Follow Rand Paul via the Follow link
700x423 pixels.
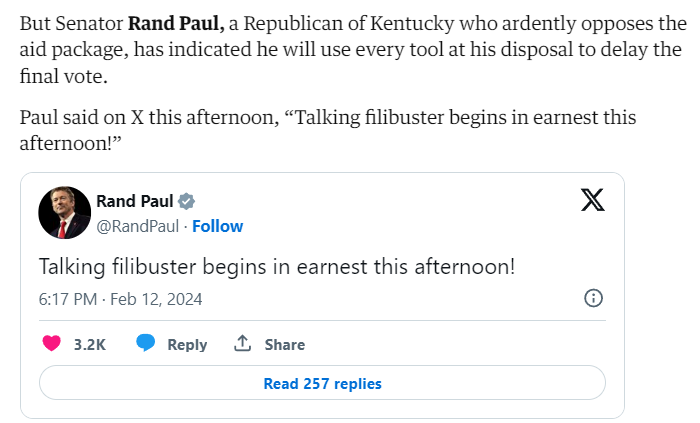coord(218,226)
